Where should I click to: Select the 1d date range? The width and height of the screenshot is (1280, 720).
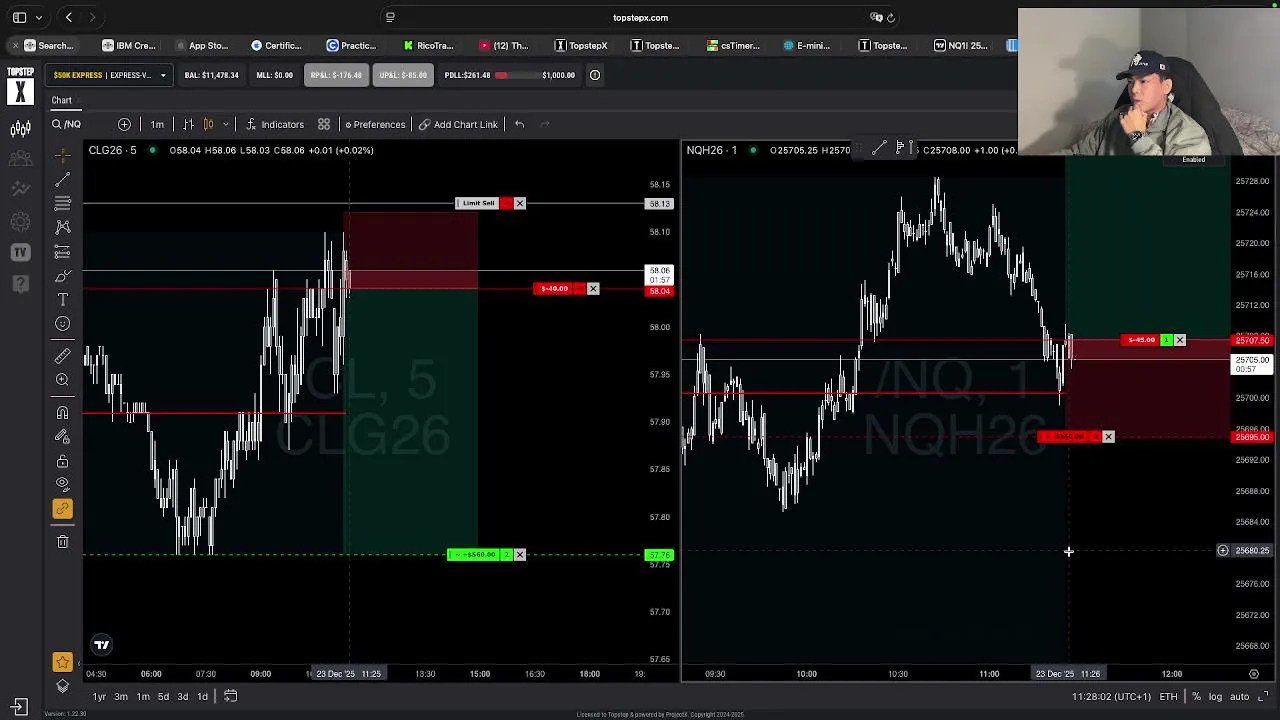pyautogui.click(x=202, y=696)
